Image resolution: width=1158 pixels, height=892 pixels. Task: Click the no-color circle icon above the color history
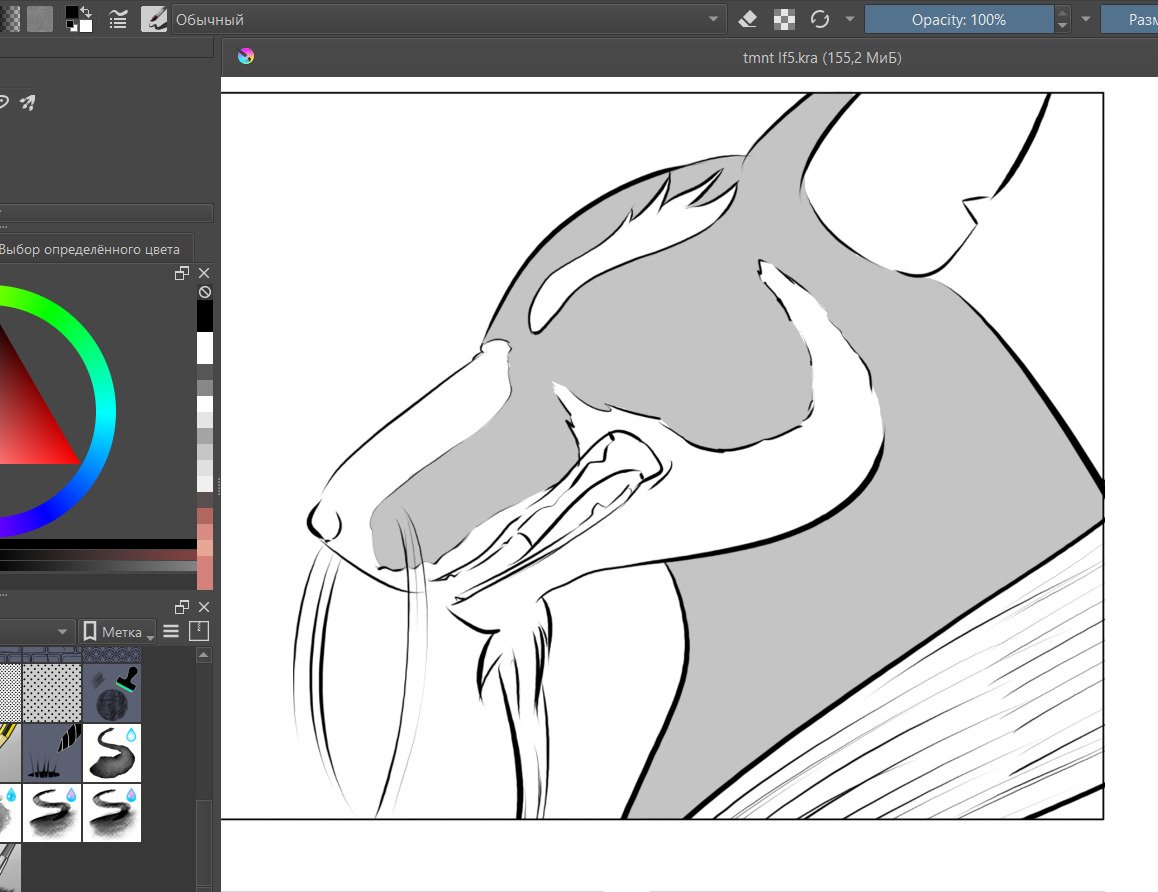pos(205,292)
